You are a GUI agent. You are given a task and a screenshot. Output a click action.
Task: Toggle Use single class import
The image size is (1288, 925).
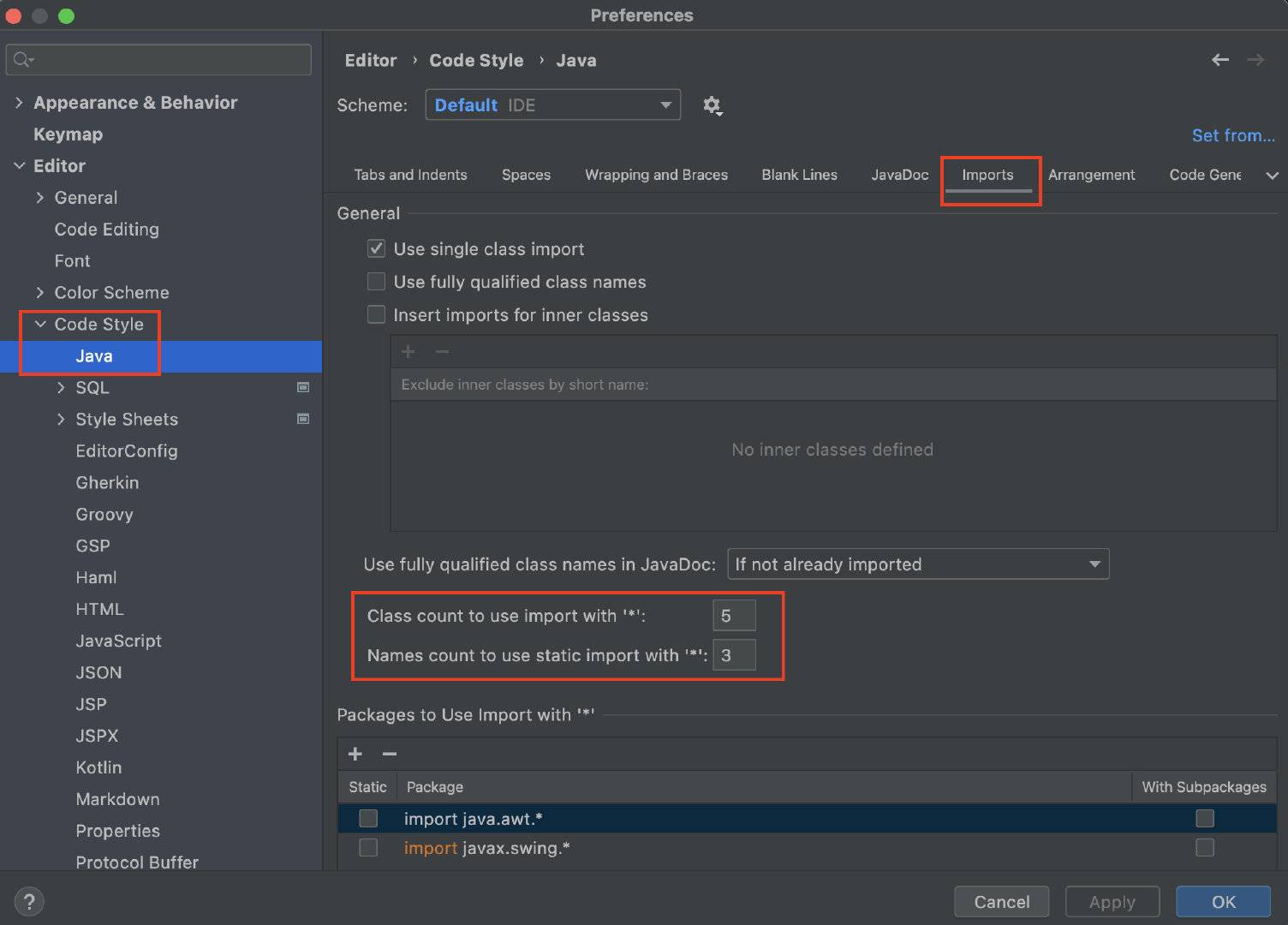(x=376, y=249)
